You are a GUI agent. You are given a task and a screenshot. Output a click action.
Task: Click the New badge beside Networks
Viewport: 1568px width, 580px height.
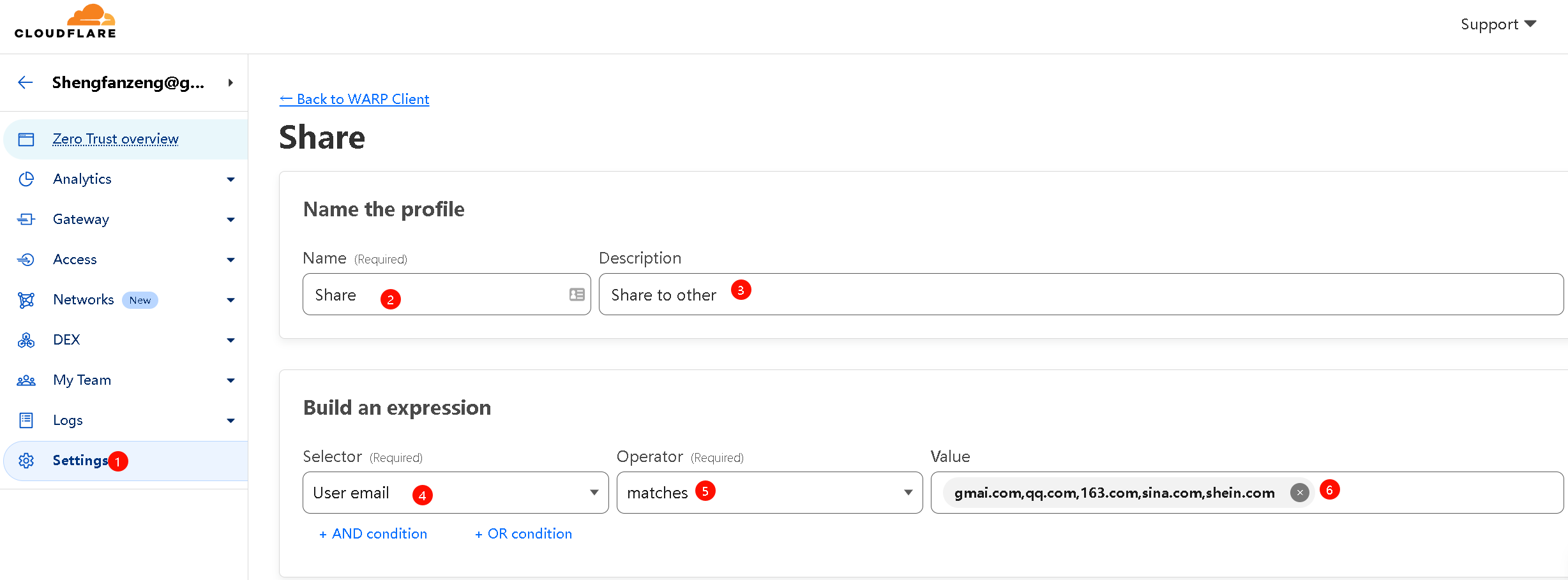140,300
